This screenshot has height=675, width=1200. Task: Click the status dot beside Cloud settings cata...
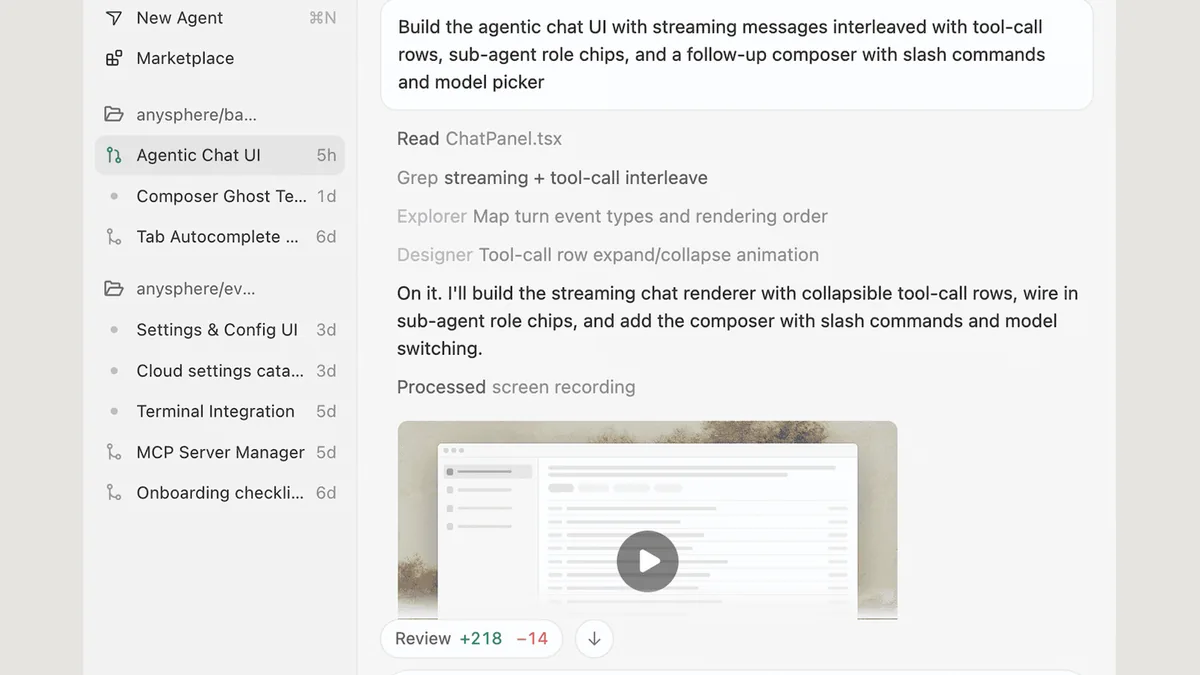[114, 371]
